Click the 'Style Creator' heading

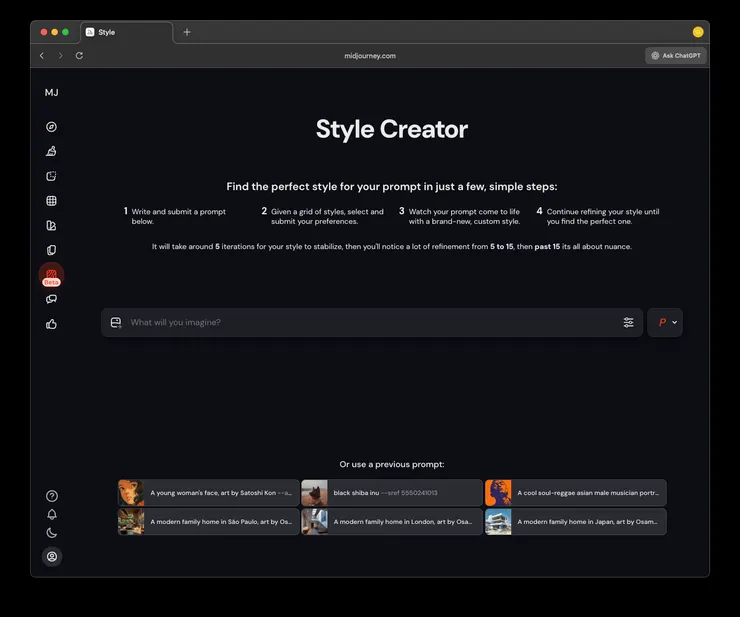tap(392, 129)
